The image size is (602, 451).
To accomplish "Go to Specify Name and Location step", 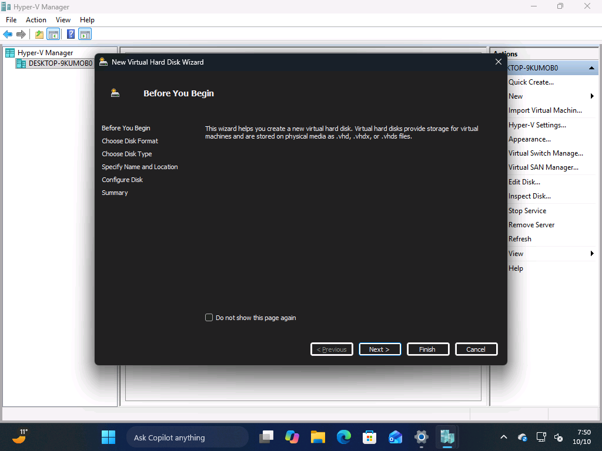I will (140, 167).
